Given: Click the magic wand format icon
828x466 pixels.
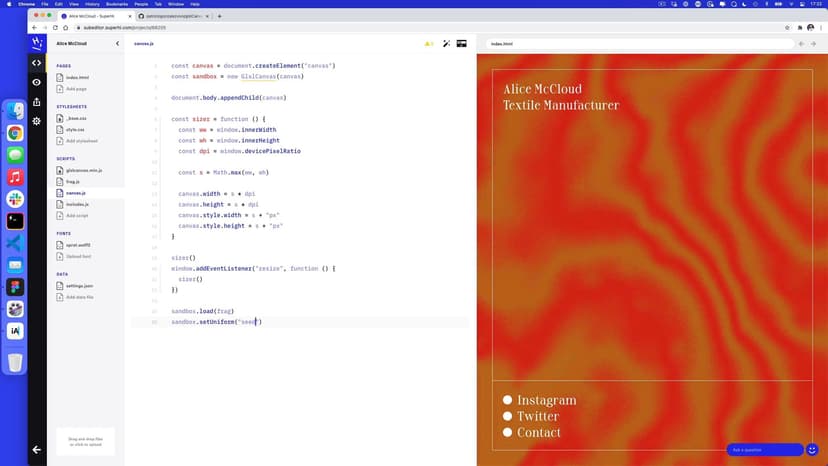Looking at the screenshot, I should pos(446,44).
